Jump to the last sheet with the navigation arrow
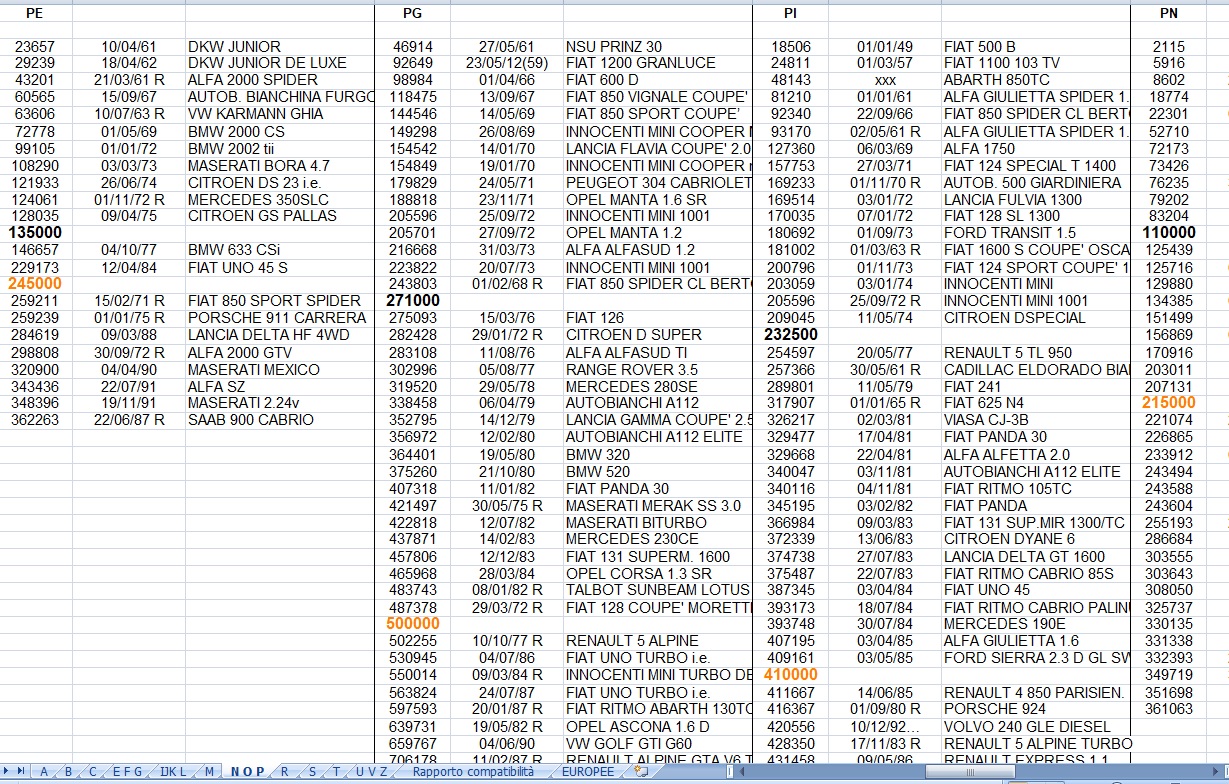Image resolution: width=1229 pixels, height=784 pixels. coord(23,771)
